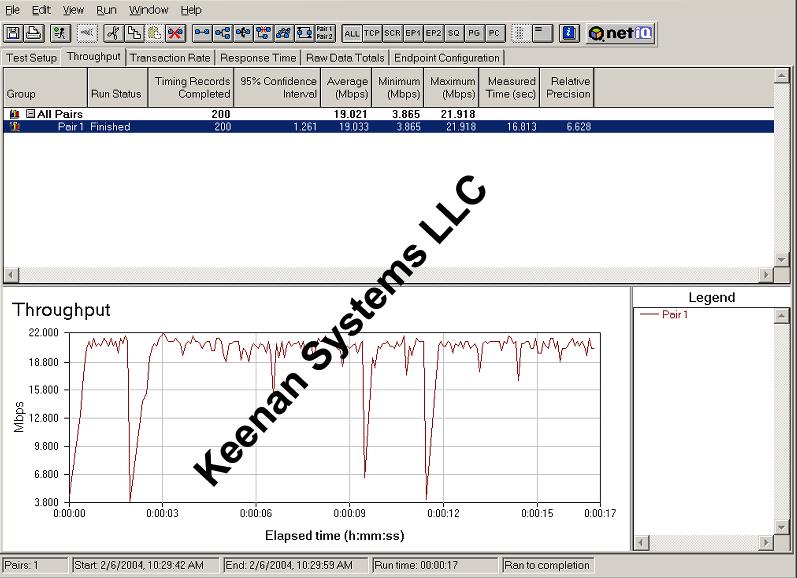Click the Print toolbar icon
Screen dimensions: 797x578
[x=34, y=34]
